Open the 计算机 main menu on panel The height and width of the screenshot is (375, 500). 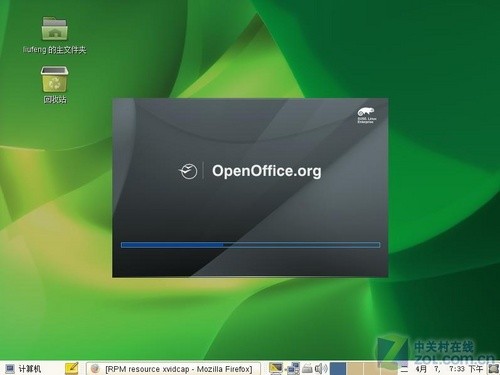point(23,368)
